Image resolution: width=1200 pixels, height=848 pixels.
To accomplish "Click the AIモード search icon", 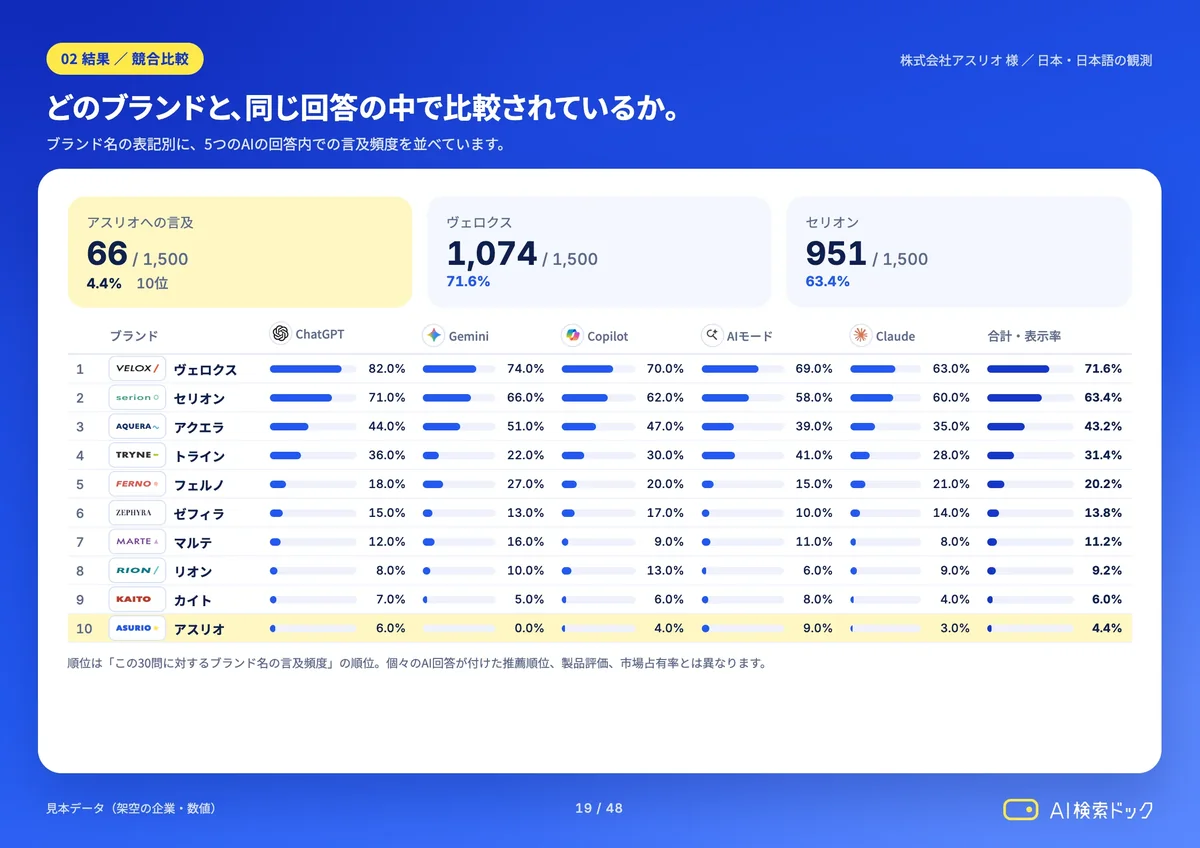I will pyautogui.click(x=712, y=336).
